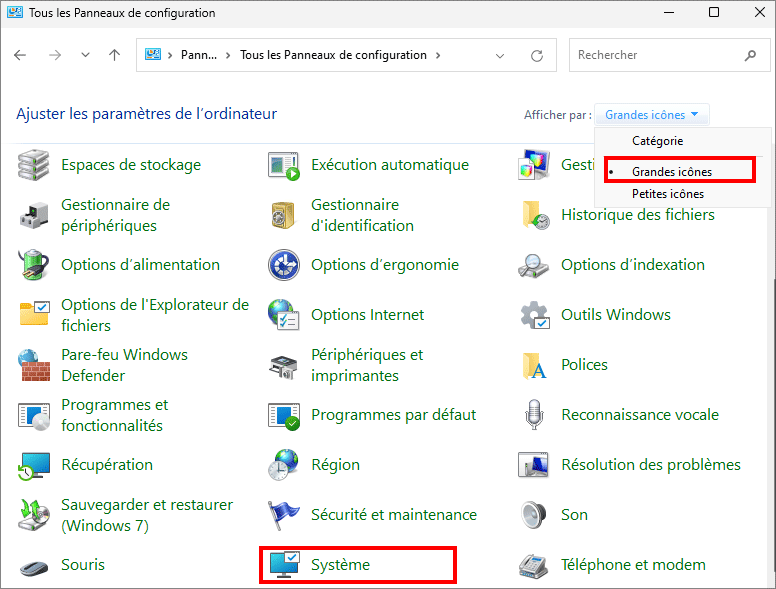Image resolution: width=776 pixels, height=589 pixels.
Task: Open 'Reconnaissance vocale' link
Action: [640, 415]
